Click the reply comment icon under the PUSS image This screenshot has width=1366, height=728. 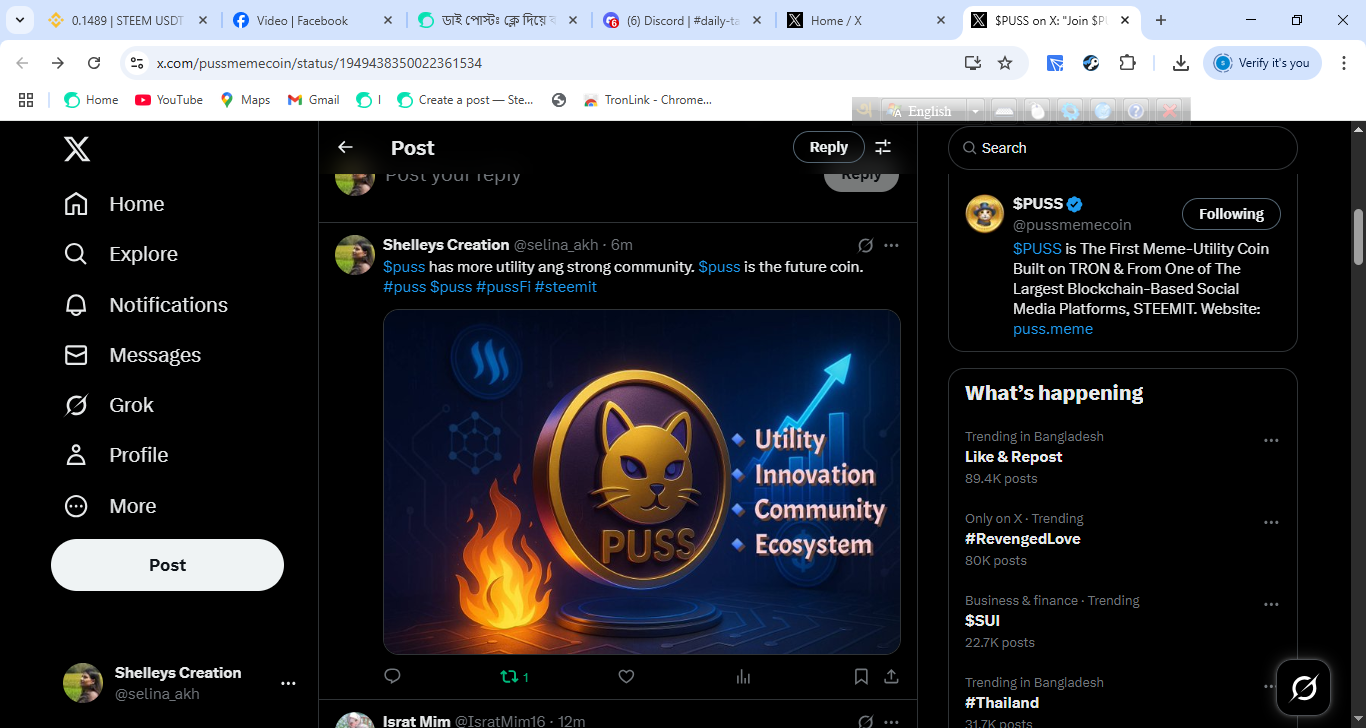click(392, 676)
